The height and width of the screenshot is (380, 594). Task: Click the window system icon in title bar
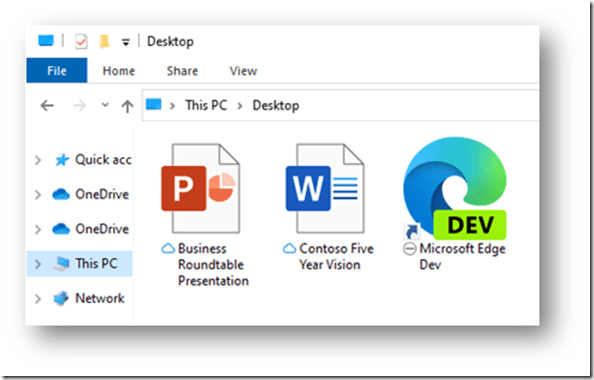click(46, 41)
